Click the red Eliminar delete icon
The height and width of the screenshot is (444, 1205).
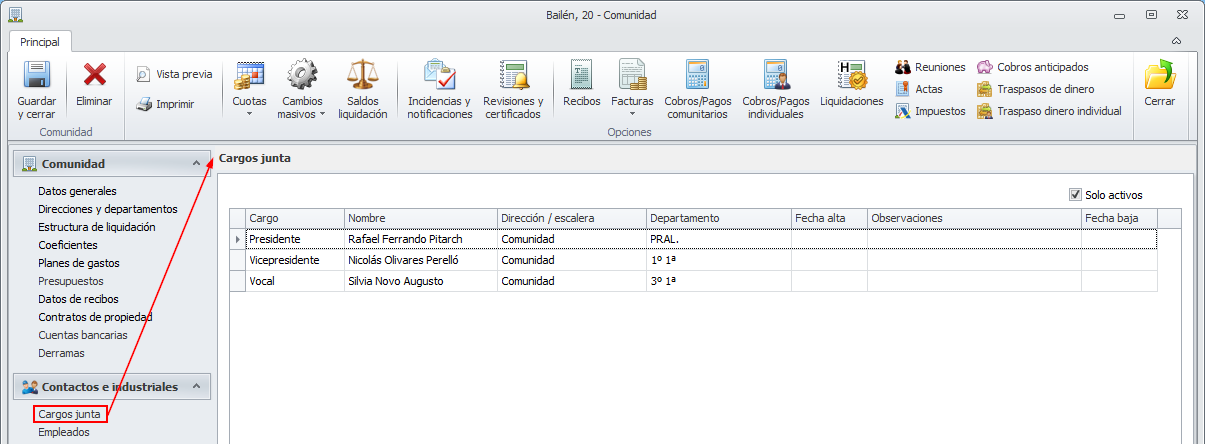click(95, 76)
